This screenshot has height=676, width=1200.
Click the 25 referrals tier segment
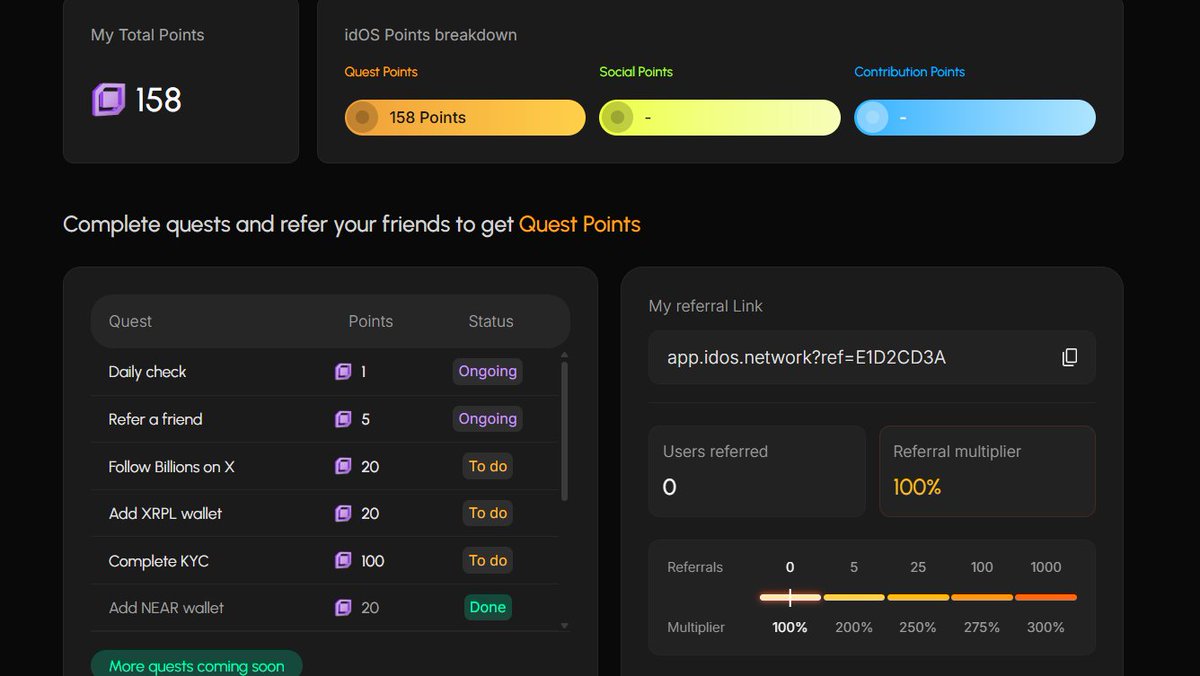(918, 597)
